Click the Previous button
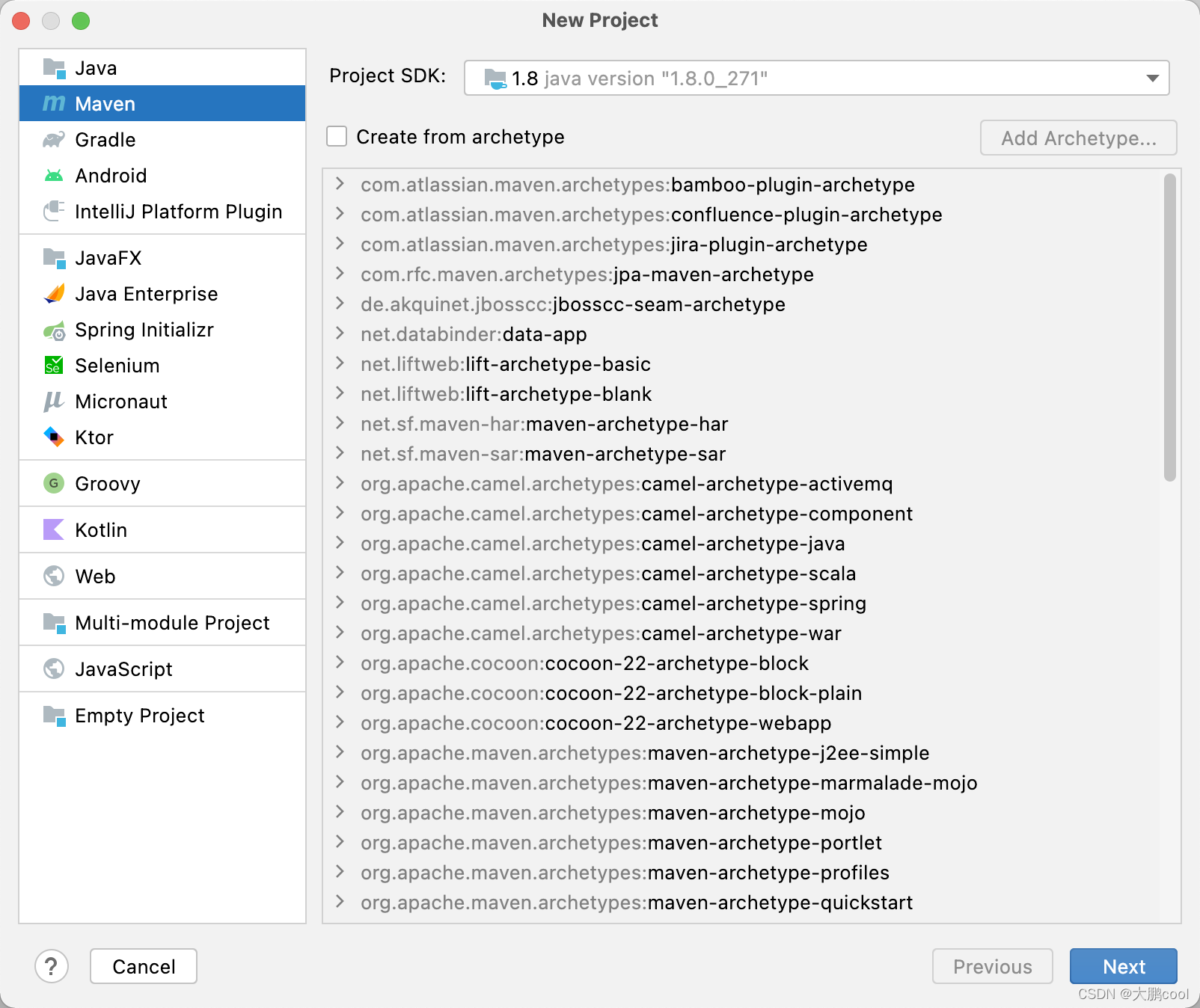 [x=992, y=966]
